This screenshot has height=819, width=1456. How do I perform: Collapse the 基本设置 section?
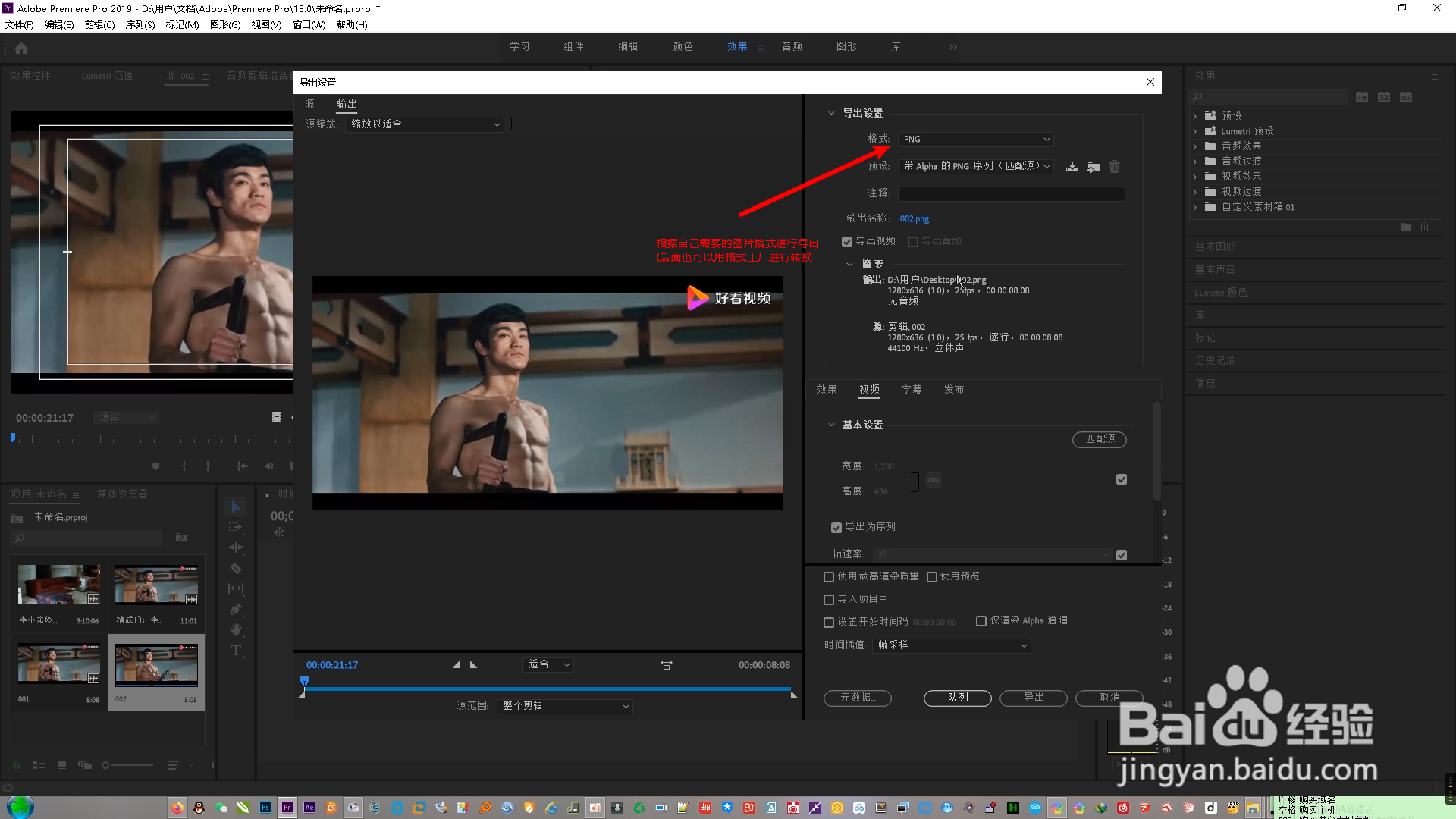[x=831, y=425]
